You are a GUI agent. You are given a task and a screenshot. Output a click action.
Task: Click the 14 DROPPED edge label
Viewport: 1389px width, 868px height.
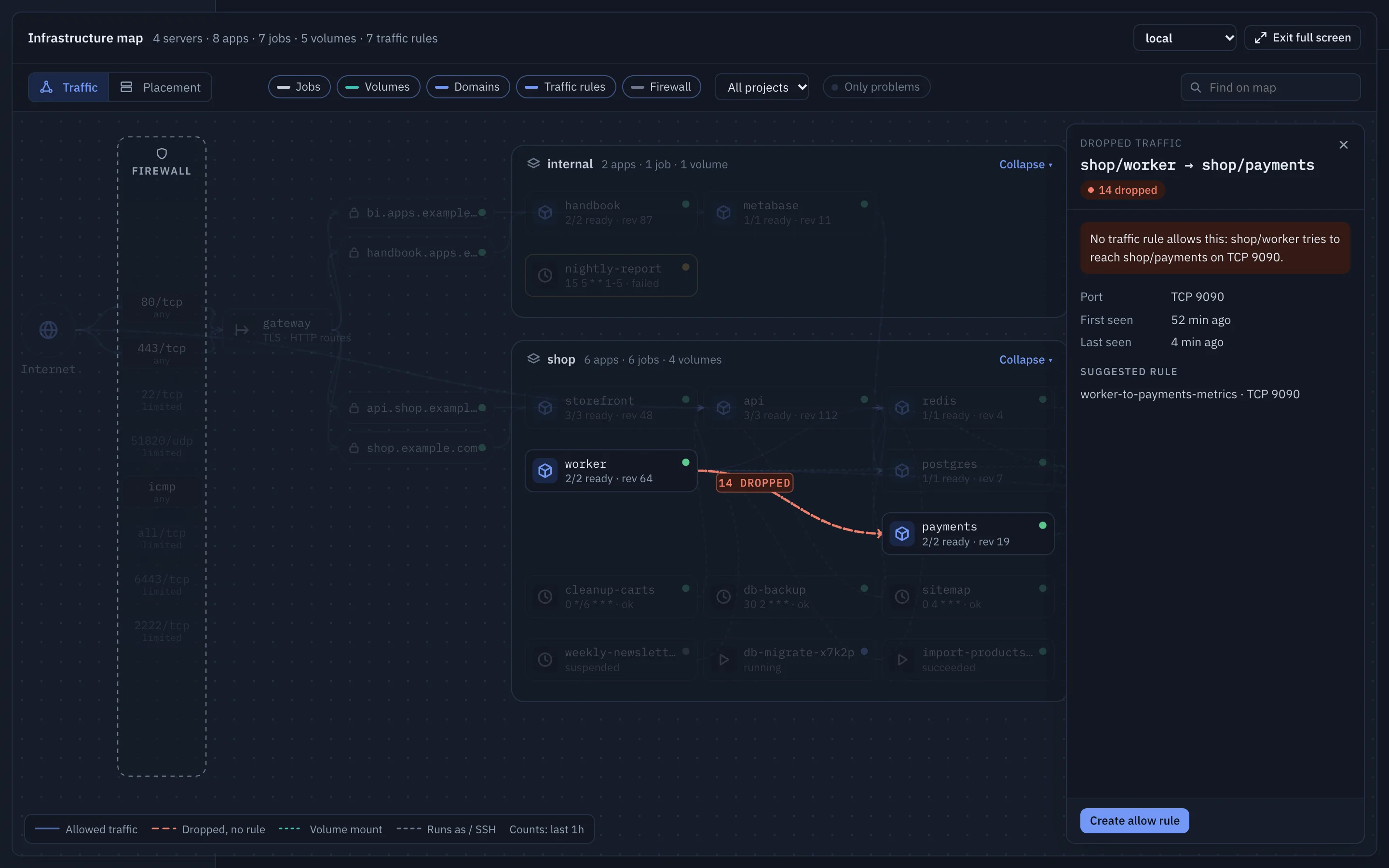[754, 483]
